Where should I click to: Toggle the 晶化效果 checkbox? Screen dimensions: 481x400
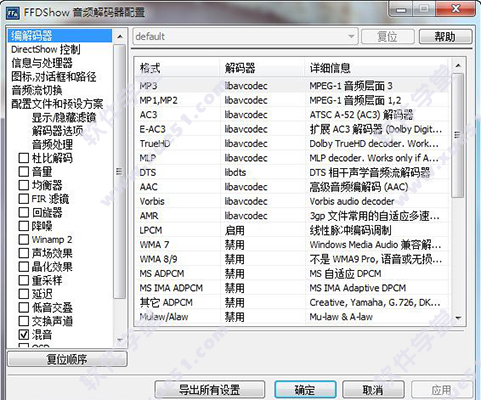24,267
